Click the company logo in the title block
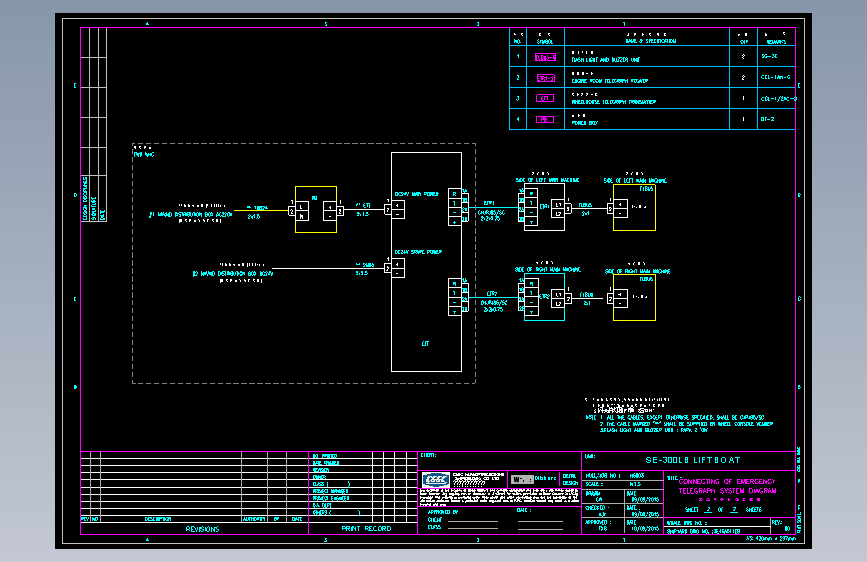Viewport: 867px width, 562px height. [436, 480]
